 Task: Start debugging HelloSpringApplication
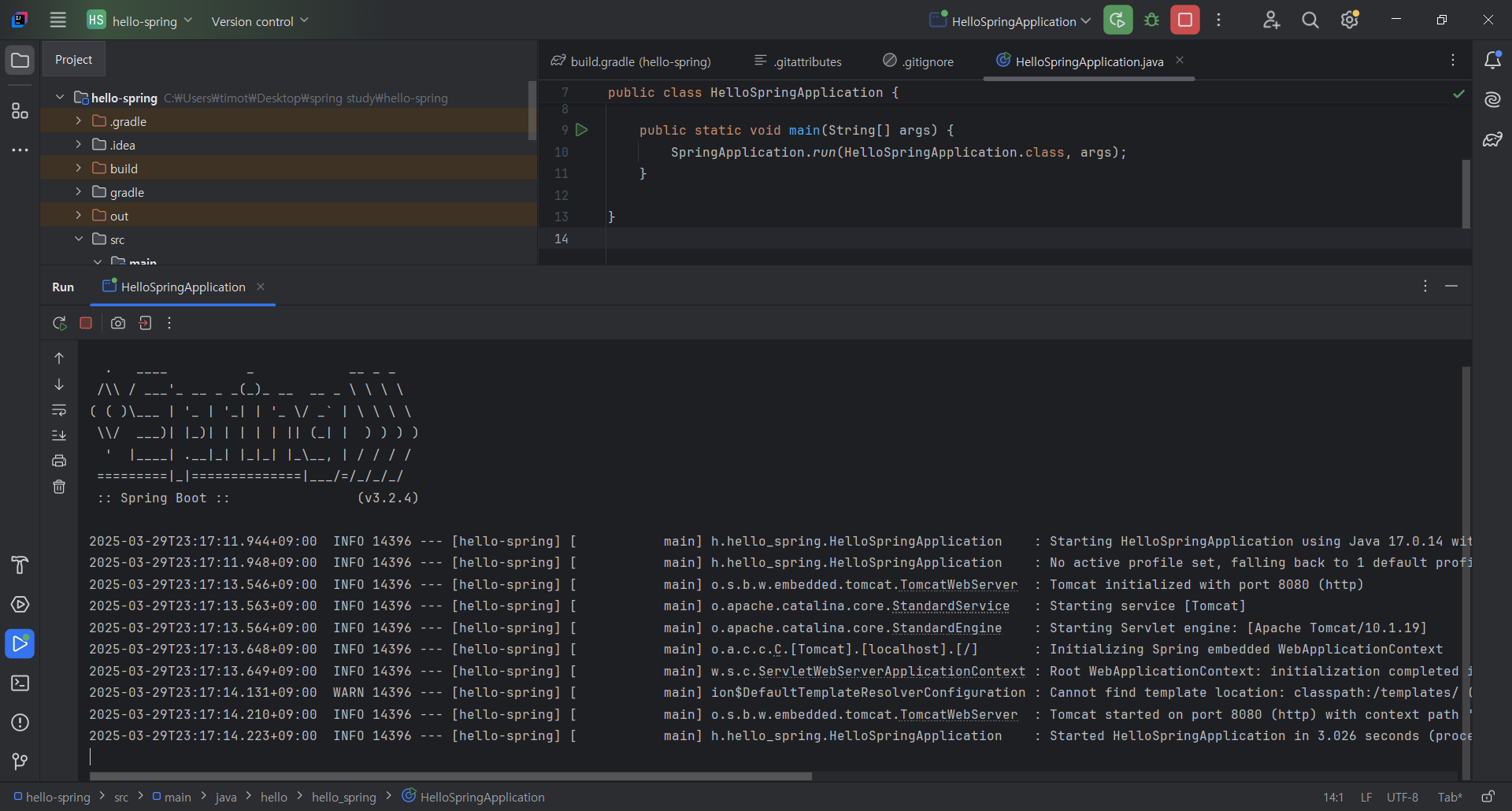pyautogui.click(x=1151, y=20)
